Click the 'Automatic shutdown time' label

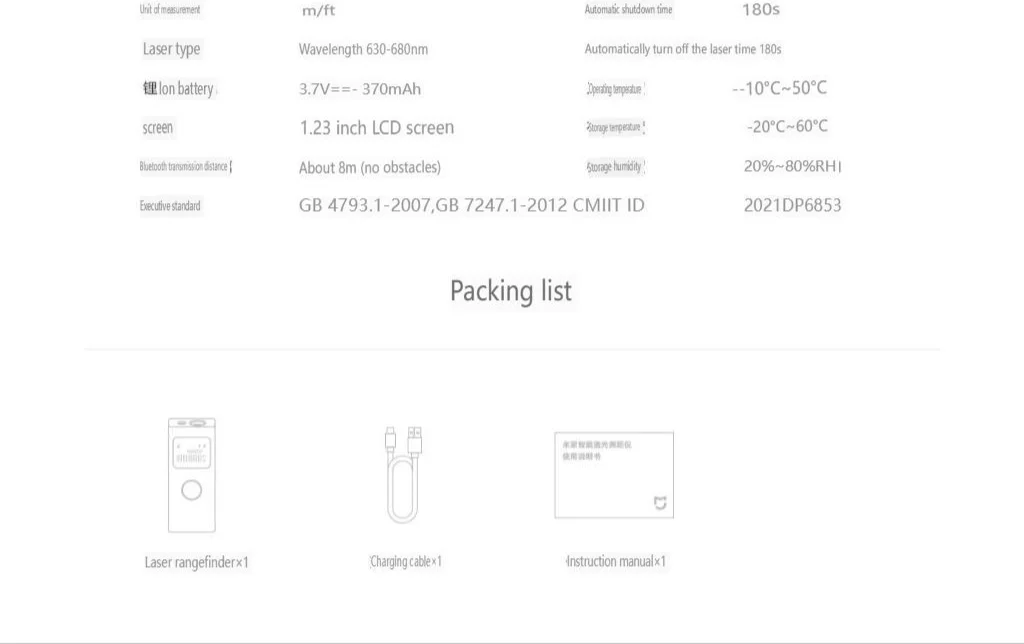pyautogui.click(x=629, y=10)
